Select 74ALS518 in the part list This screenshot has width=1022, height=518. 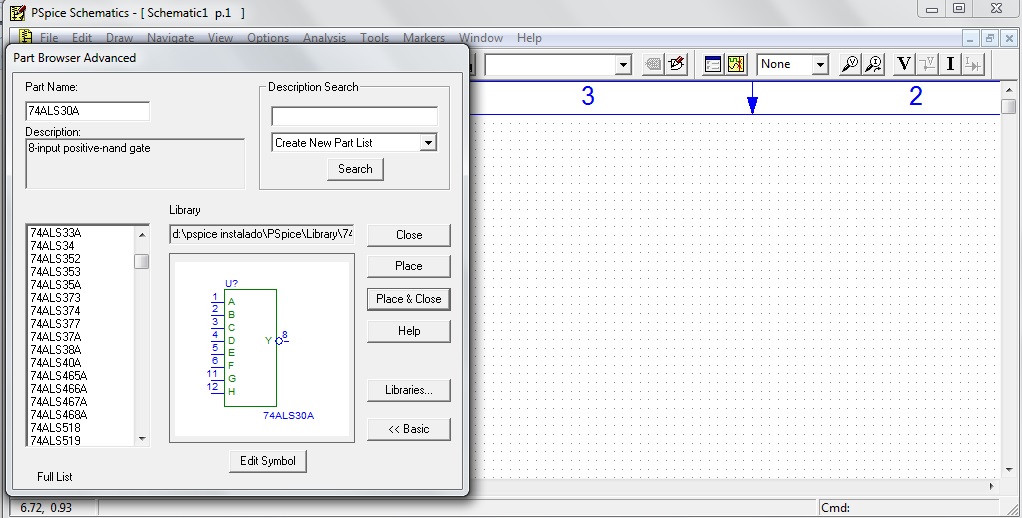pyautogui.click(x=55, y=428)
